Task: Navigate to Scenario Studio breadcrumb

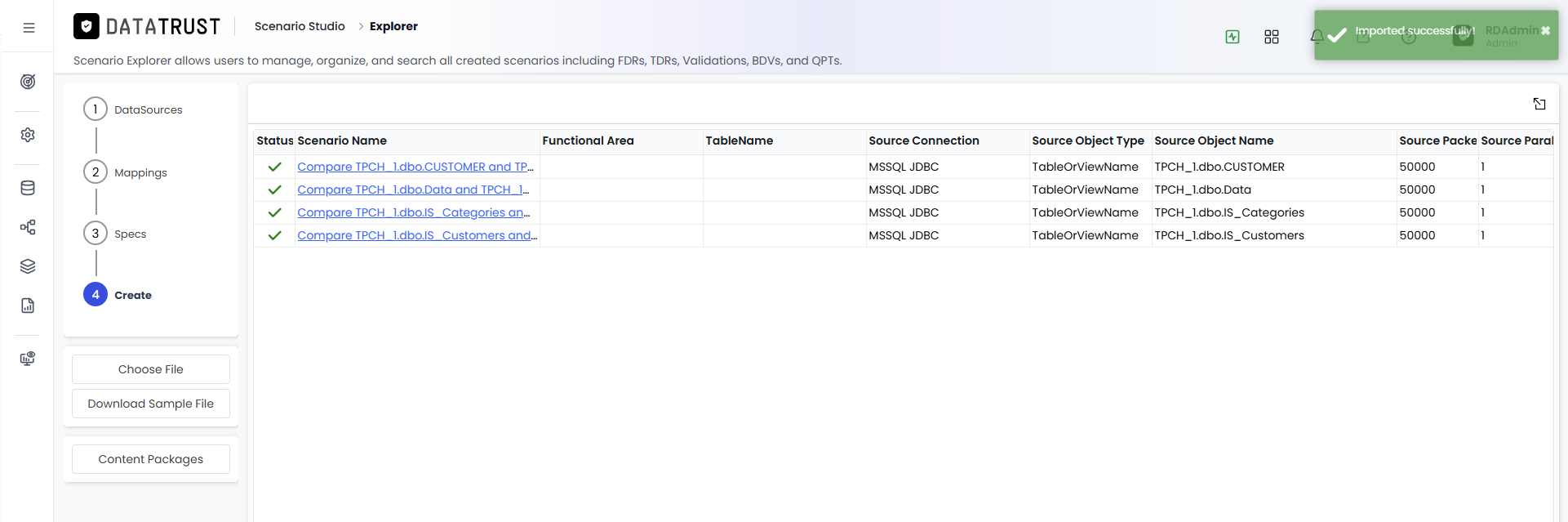Action: [x=300, y=26]
